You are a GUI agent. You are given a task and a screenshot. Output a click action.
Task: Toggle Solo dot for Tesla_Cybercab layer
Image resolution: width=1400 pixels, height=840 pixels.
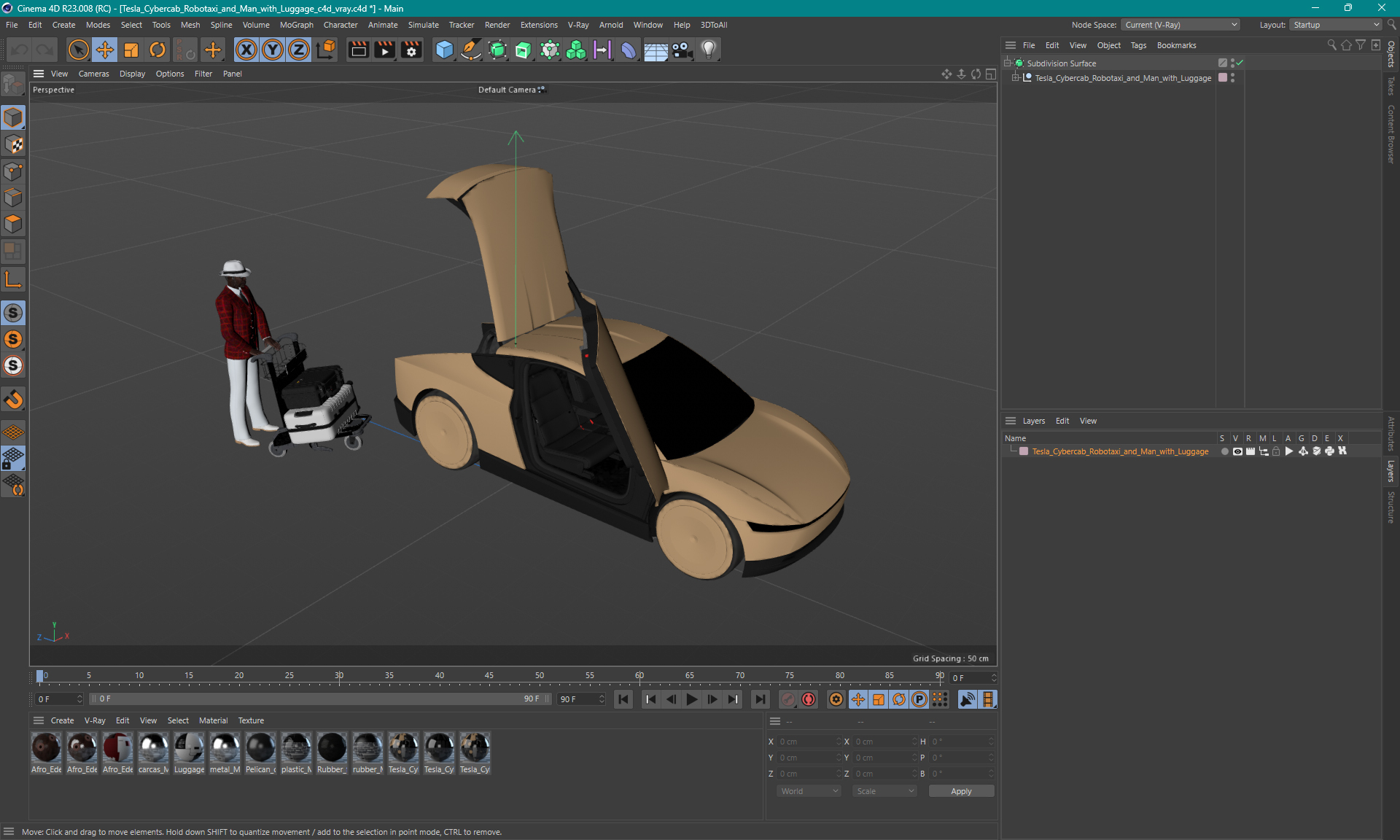coord(1224,451)
